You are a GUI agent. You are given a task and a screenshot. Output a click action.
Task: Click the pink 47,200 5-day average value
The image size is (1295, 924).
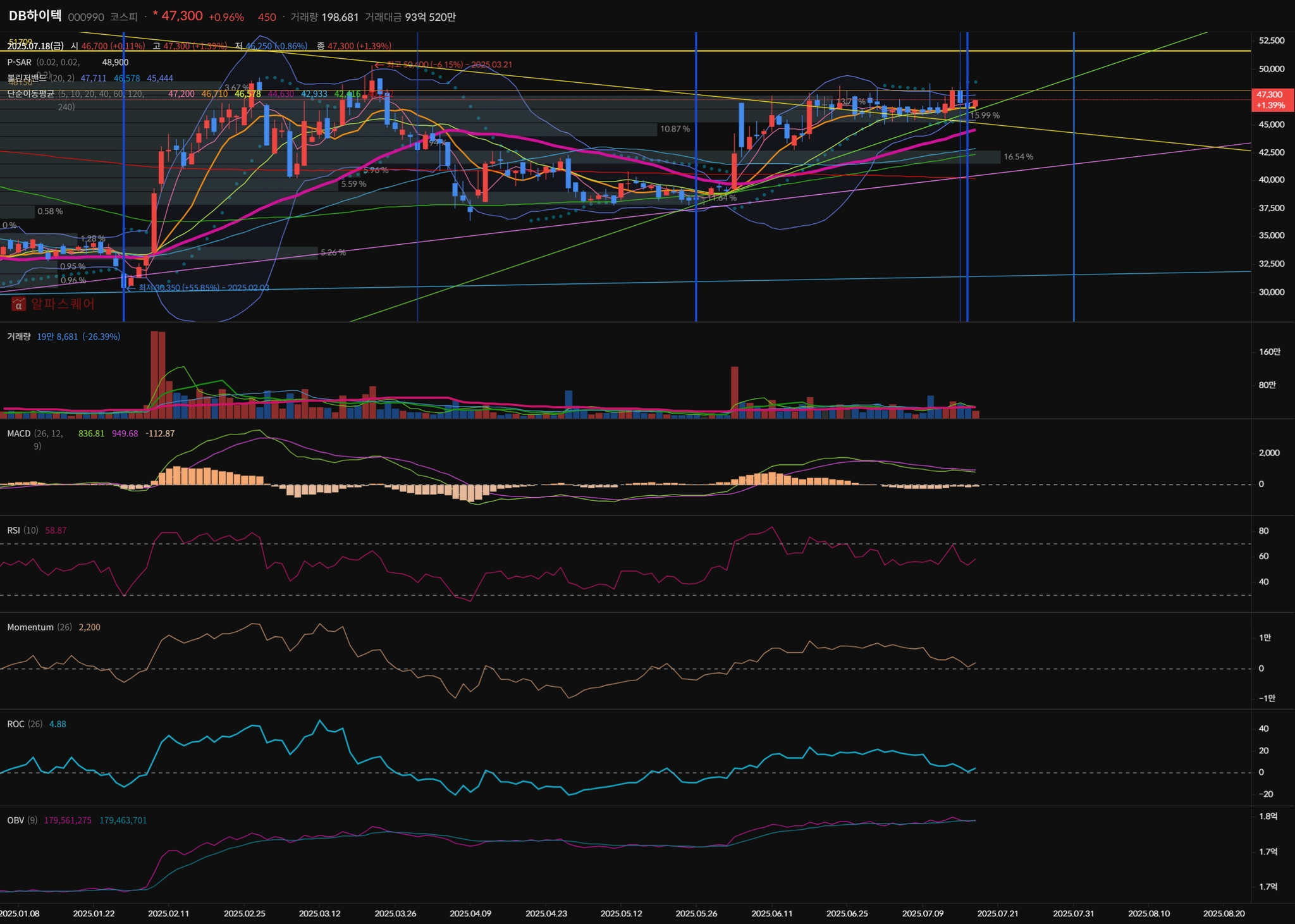coord(181,94)
